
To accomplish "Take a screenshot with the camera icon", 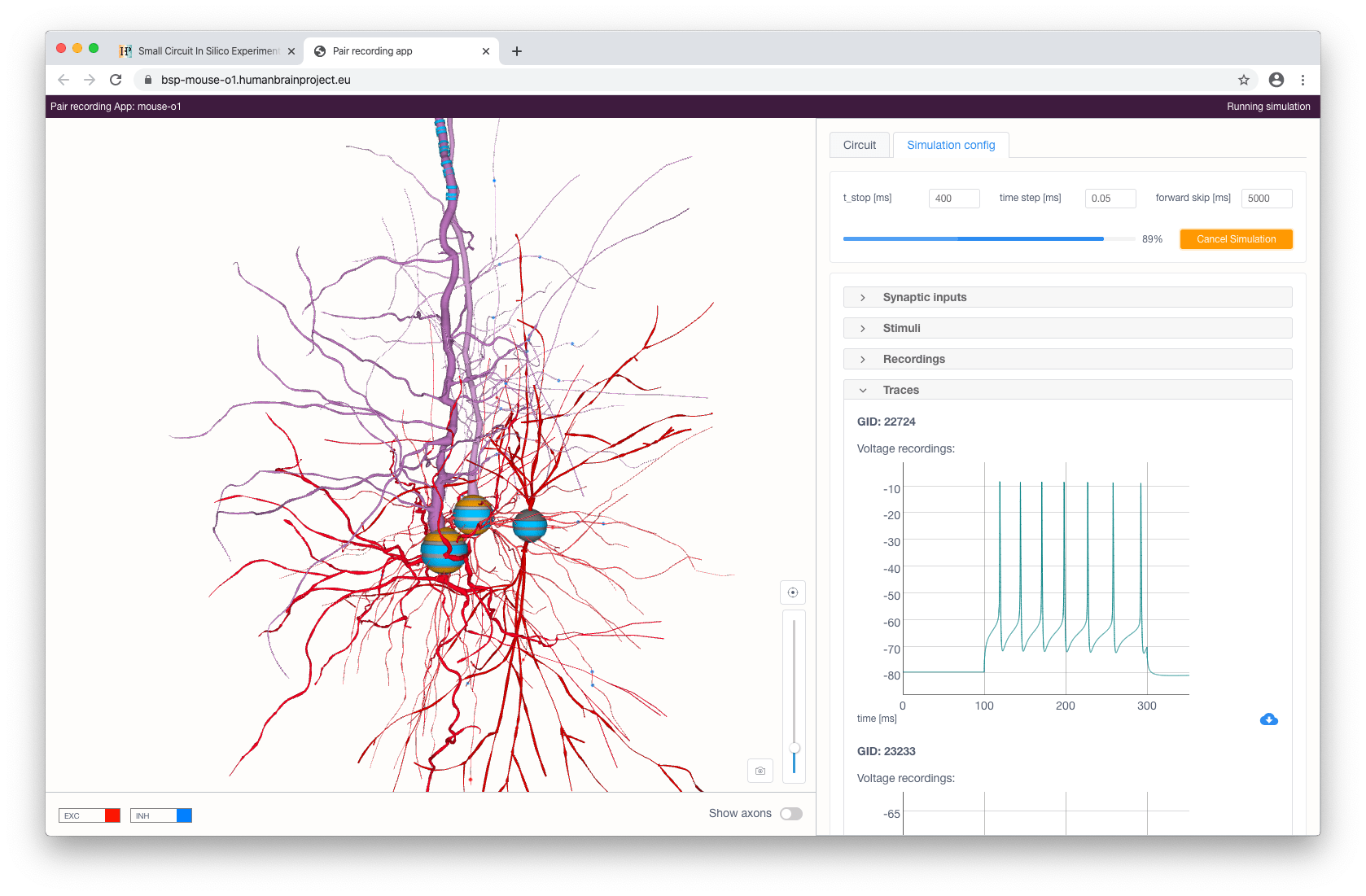I will coord(760,771).
